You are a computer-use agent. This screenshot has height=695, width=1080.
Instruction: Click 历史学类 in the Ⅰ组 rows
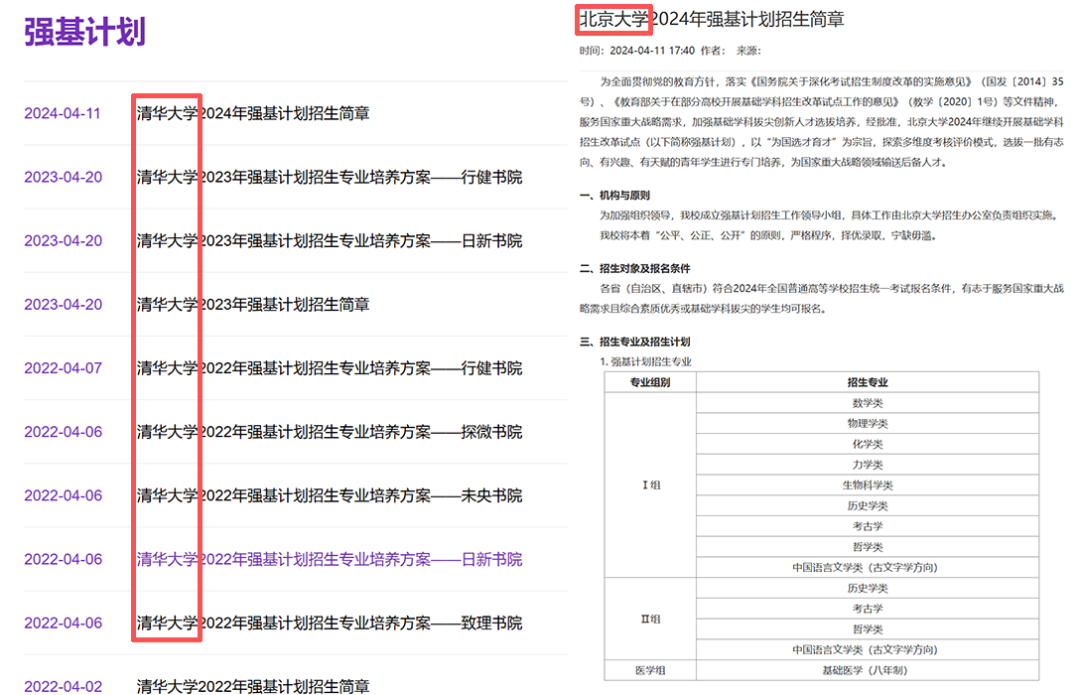[x=867, y=506]
